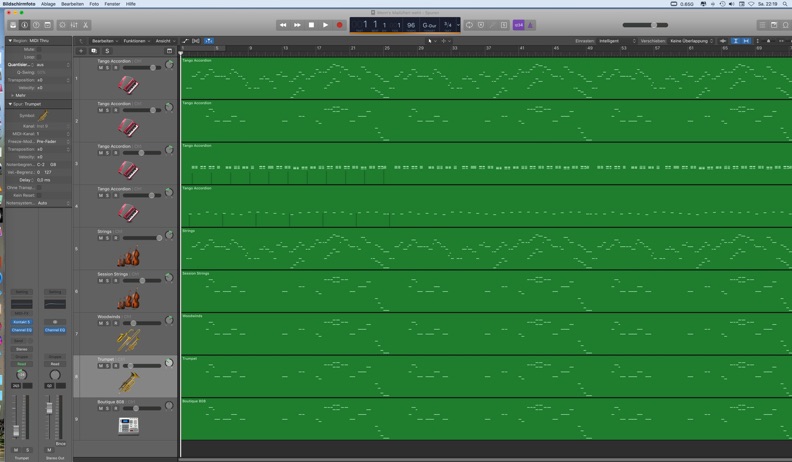Select the accordion icon of track 1
This screenshot has width=792, height=462.
coord(128,85)
